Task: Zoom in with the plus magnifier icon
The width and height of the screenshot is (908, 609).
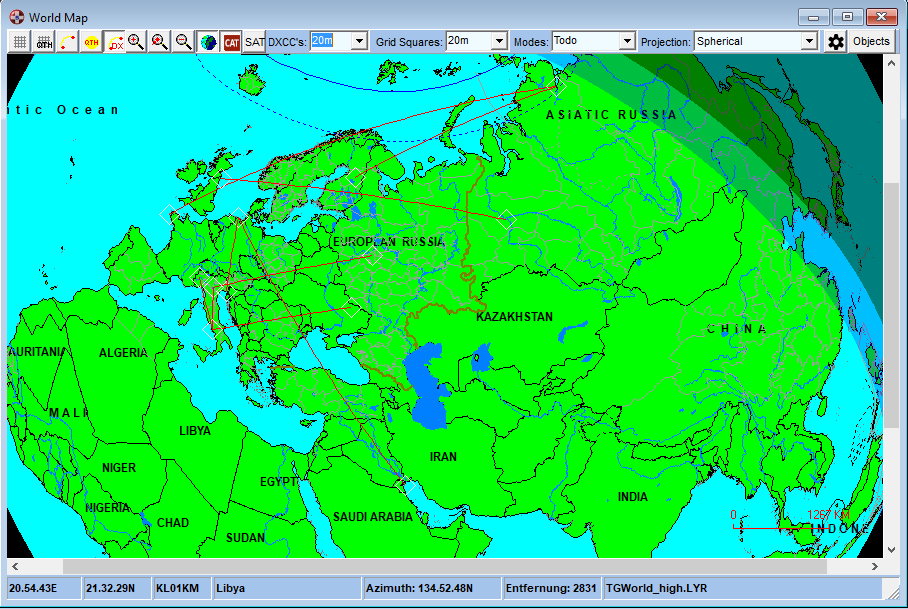Action: click(x=134, y=41)
